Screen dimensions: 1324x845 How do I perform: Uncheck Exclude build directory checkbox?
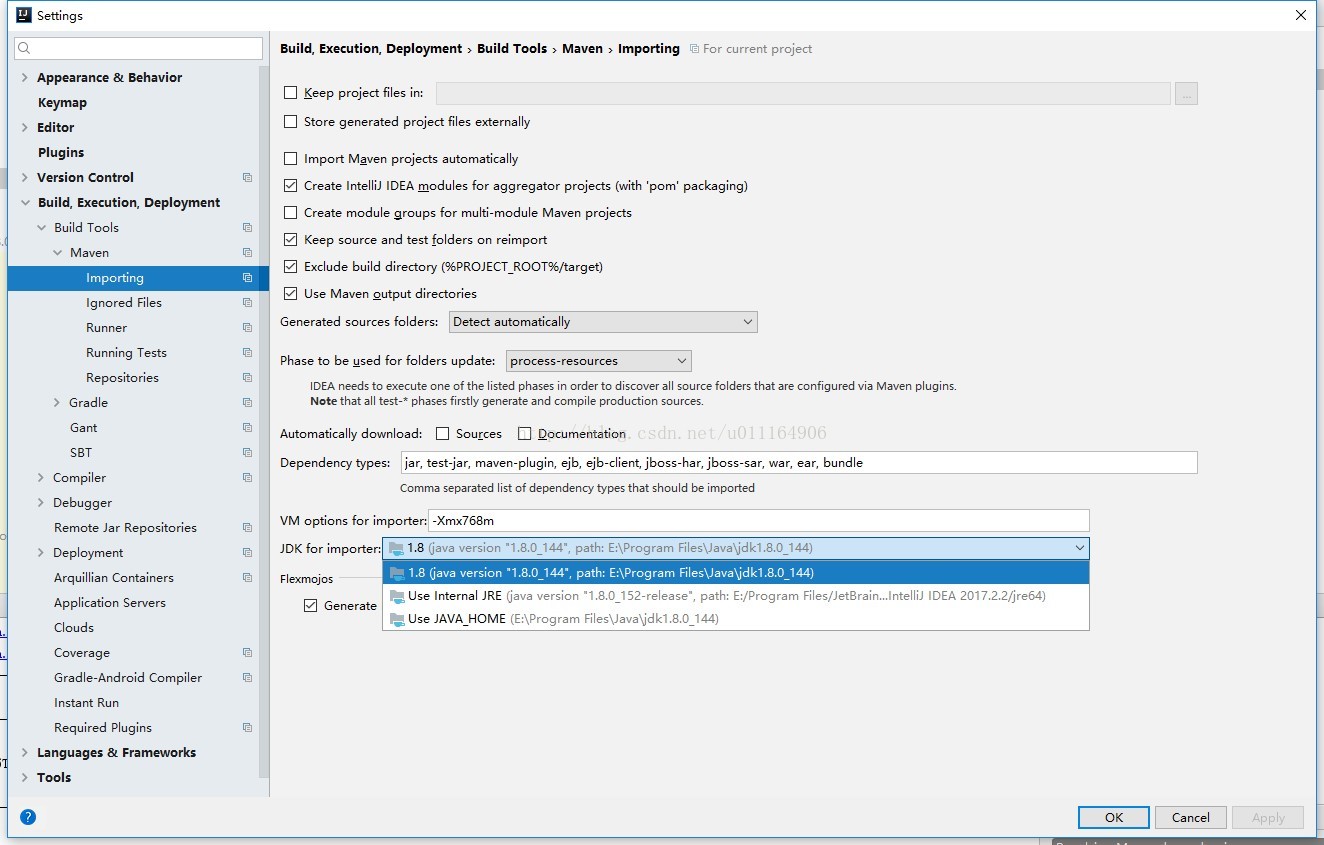point(291,267)
